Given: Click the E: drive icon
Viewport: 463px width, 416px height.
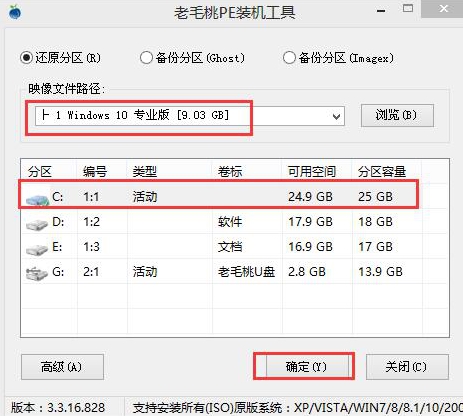Looking at the screenshot, I should pos(37,249).
